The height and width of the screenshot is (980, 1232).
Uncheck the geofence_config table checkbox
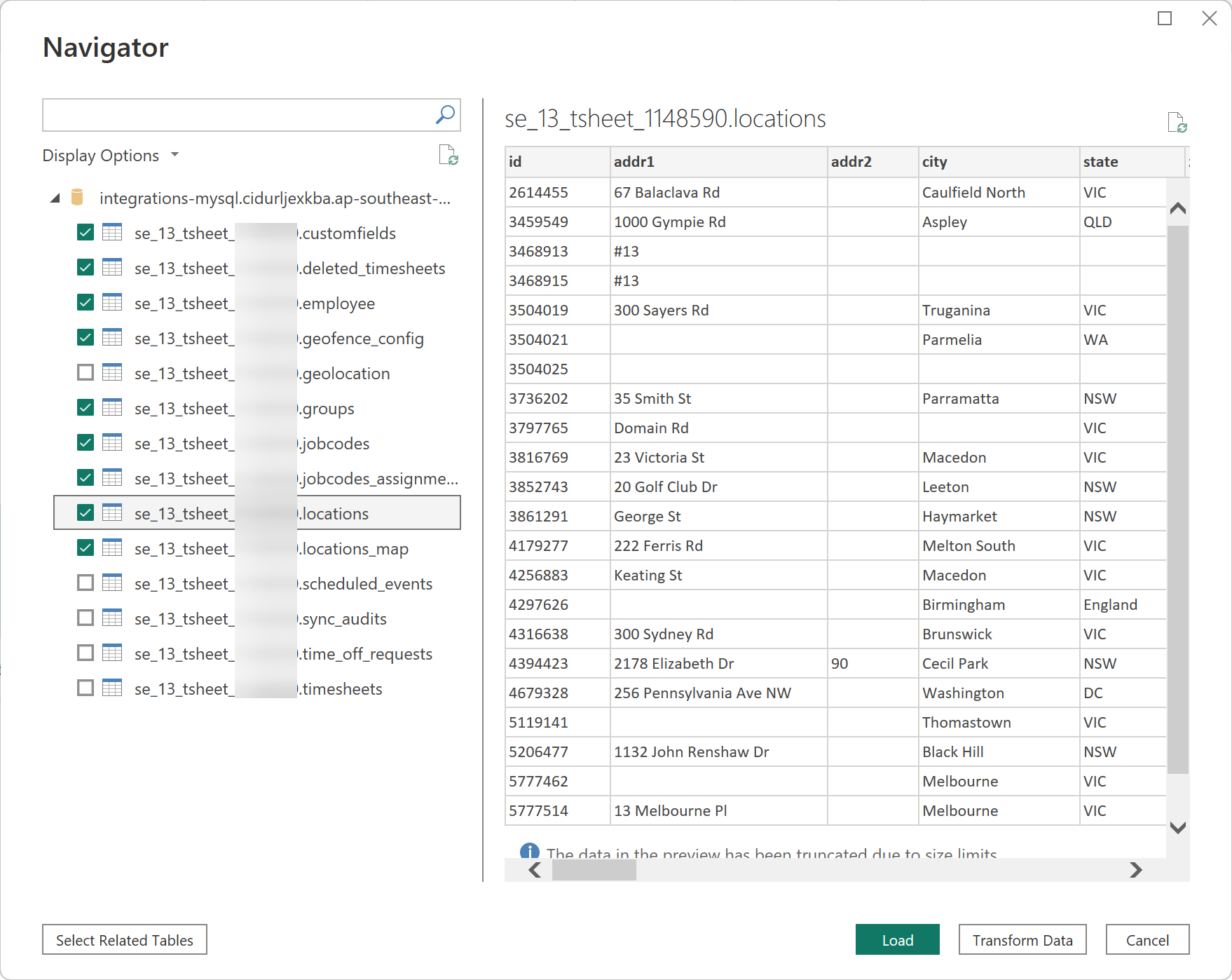click(85, 337)
